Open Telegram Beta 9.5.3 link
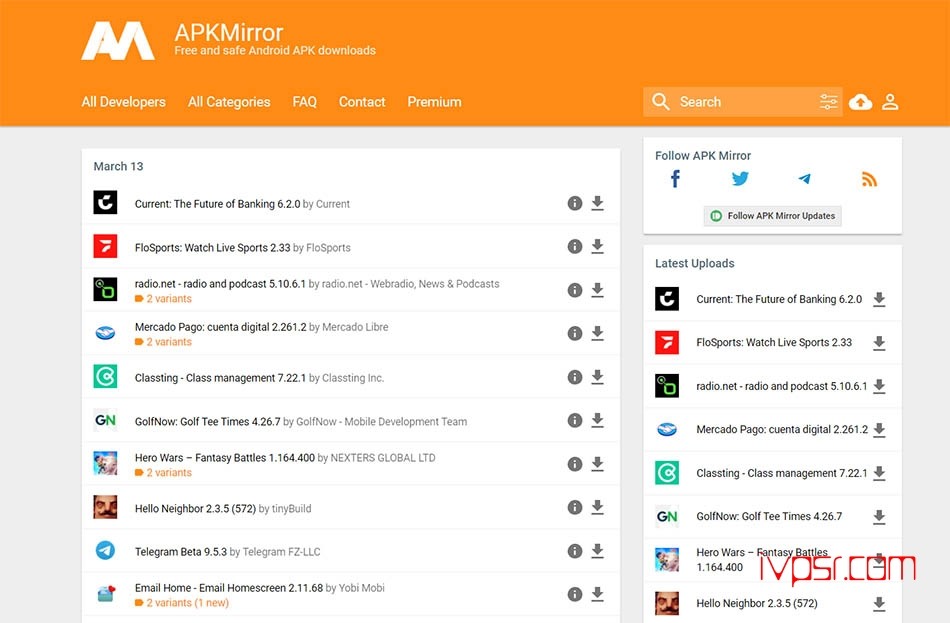The width and height of the screenshot is (950, 623). pyautogui.click(x=181, y=551)
